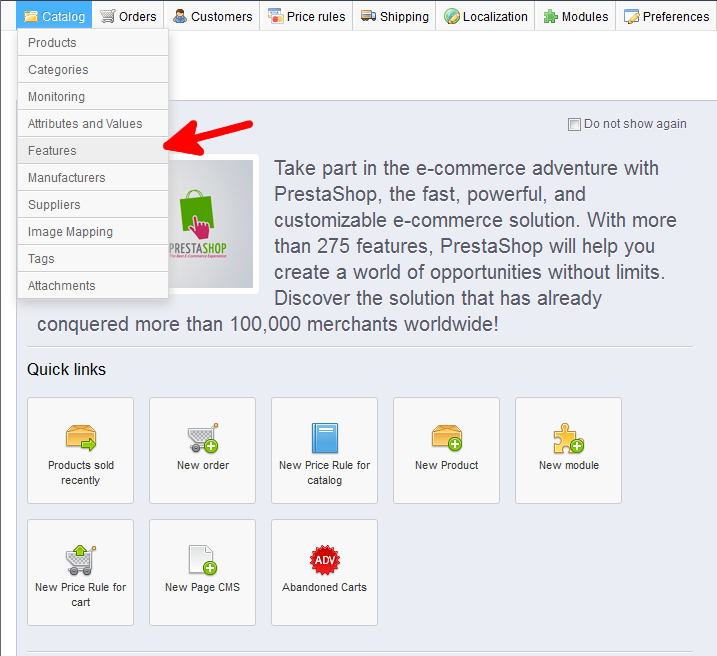Click the Orders cart icon
The image size is (717, 656).
click(x=108, y=16)
